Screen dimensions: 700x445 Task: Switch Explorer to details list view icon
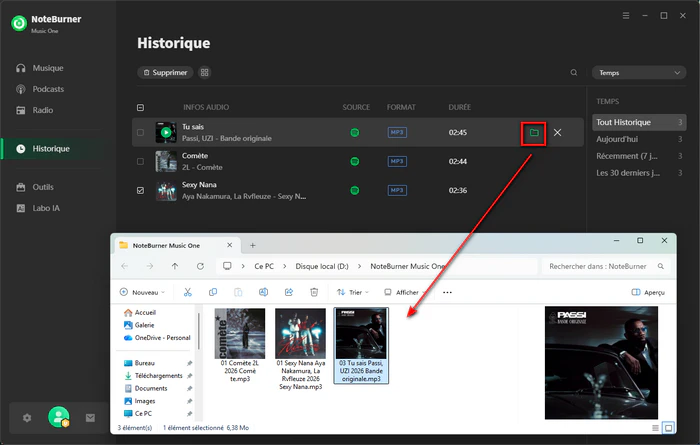pos(655,428)
